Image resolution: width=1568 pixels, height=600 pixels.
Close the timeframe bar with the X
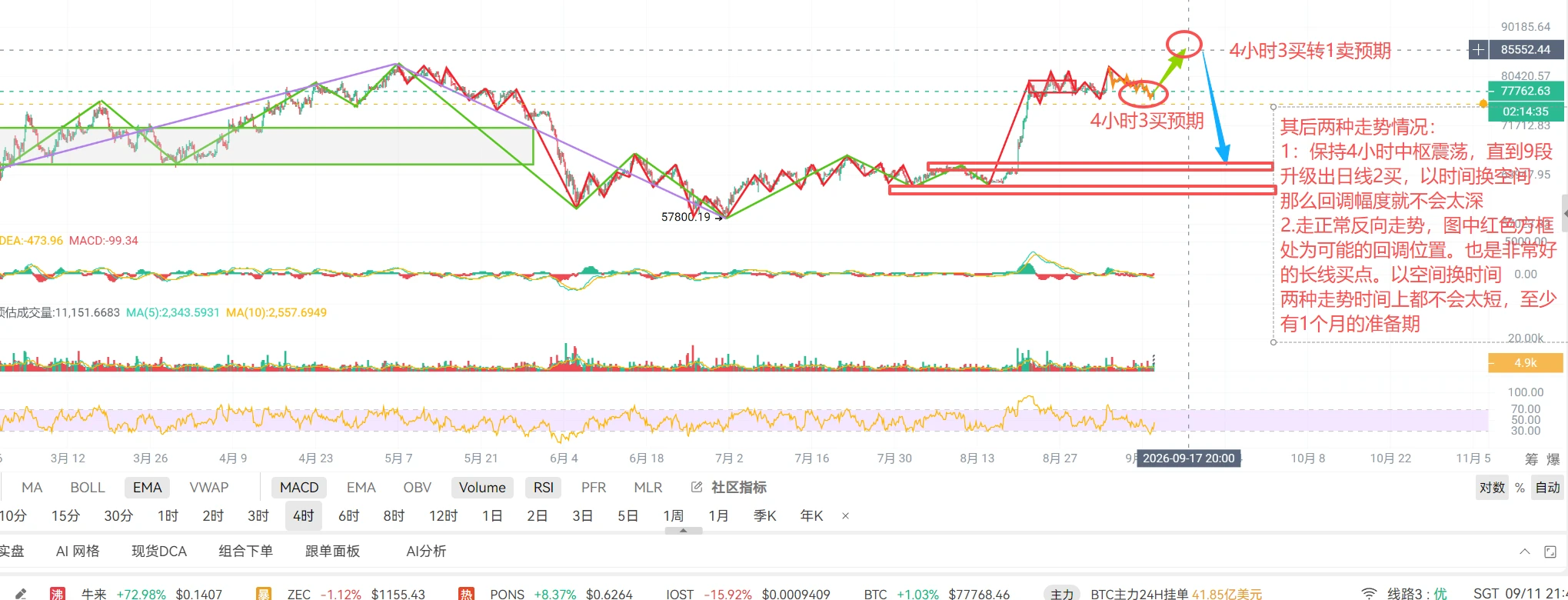coord(845,516)
